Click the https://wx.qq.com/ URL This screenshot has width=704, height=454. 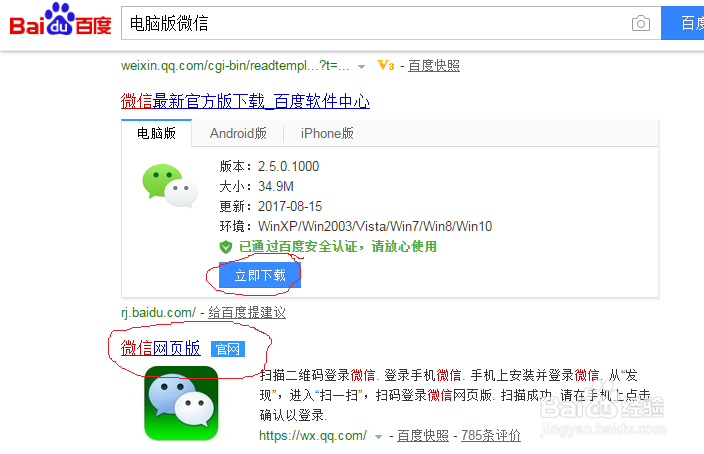[x=313, y=436]
